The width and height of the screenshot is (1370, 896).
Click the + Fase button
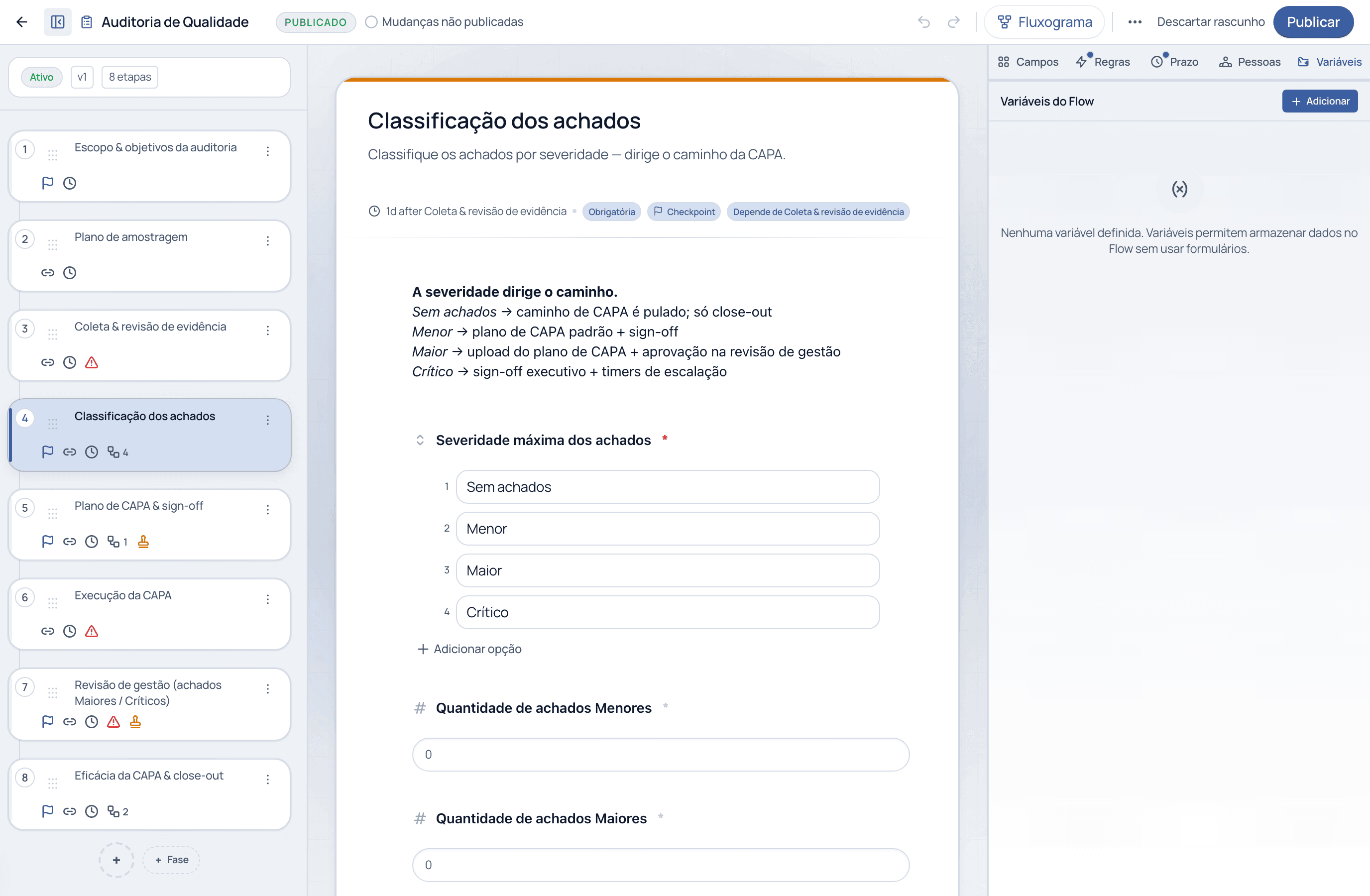point(172,860)
